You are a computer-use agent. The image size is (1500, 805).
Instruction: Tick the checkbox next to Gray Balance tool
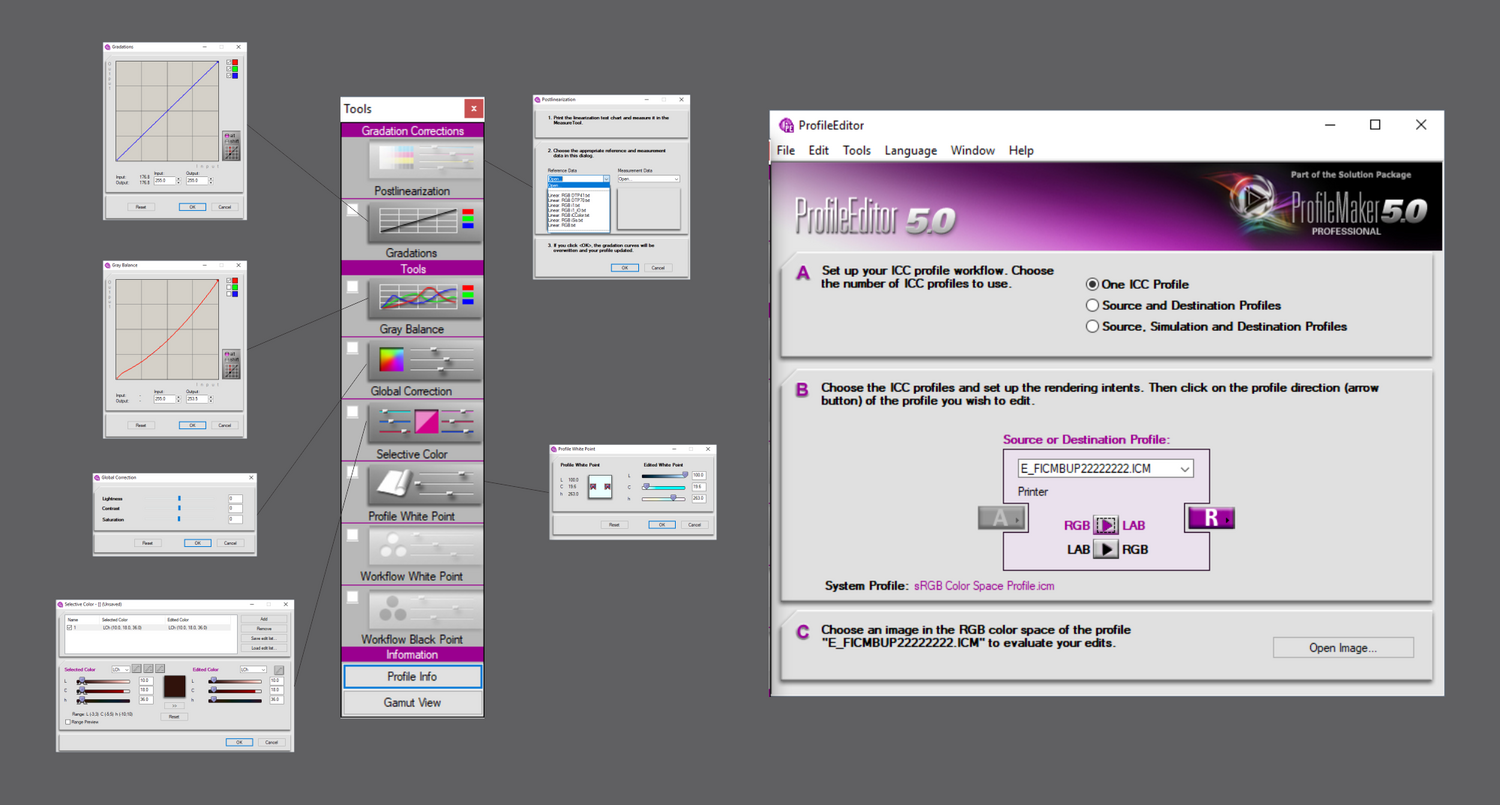[353, 287]
